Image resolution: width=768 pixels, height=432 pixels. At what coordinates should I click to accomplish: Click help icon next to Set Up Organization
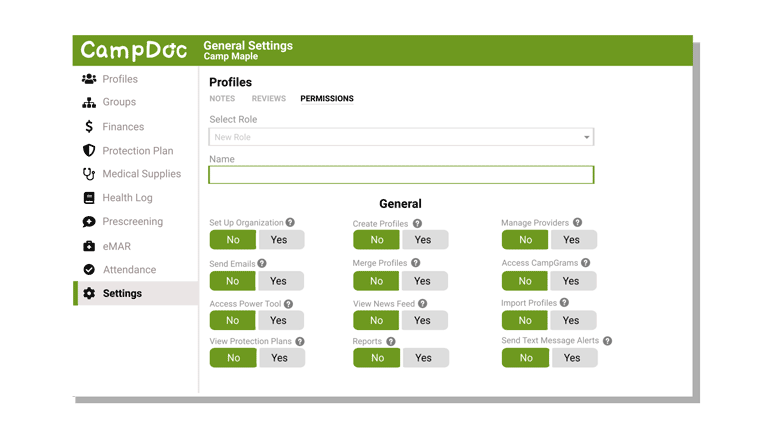tap(290, 222)
